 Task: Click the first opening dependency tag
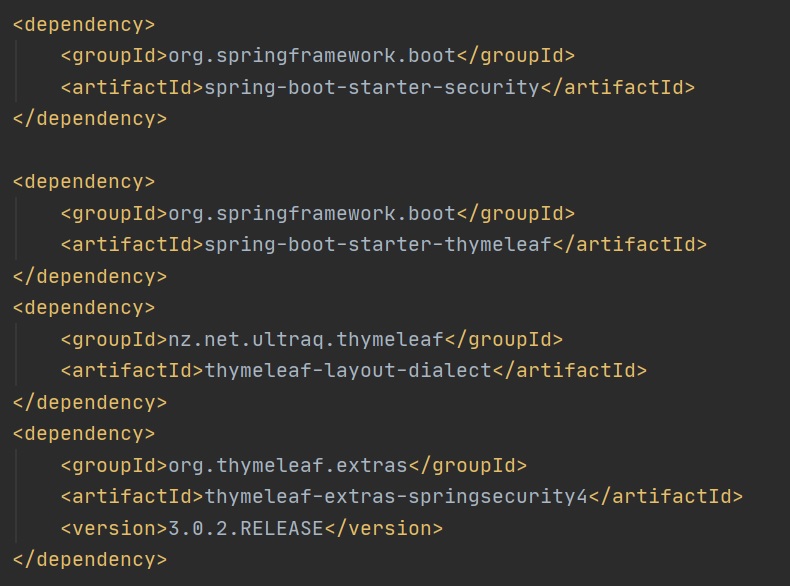(x=84, y=24)
